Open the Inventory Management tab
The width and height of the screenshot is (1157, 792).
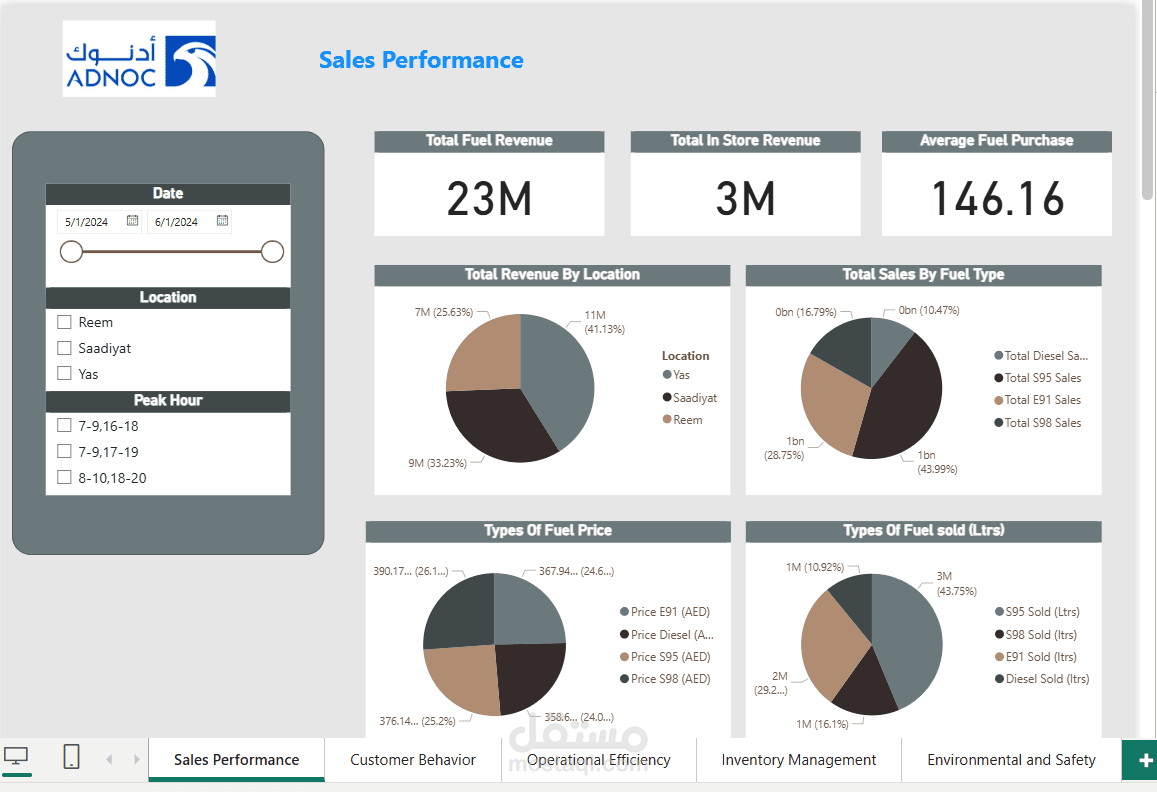pyautogui.click(x=798, y=760)
